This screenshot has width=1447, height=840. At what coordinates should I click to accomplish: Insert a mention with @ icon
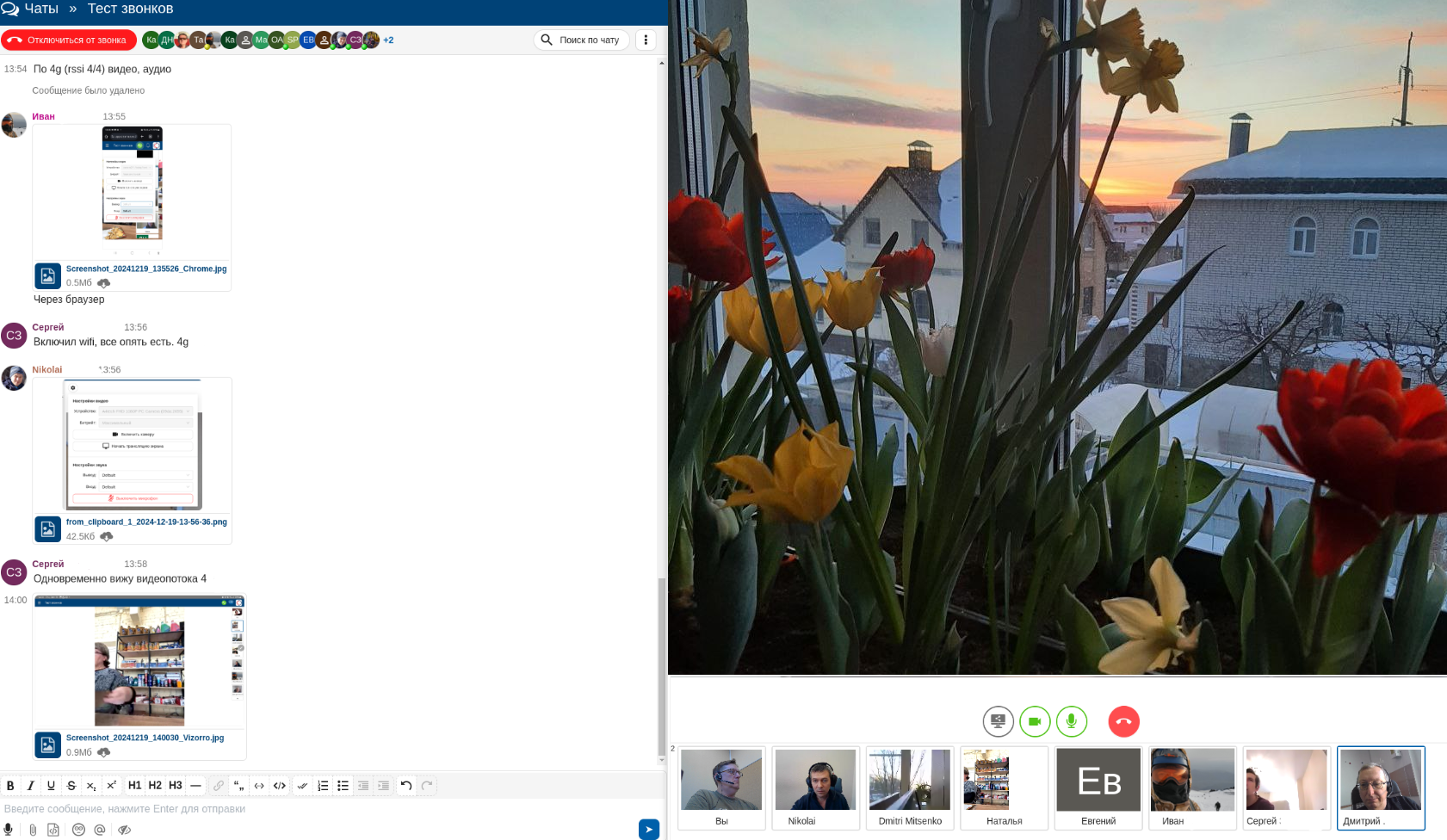[x=100, y=830]
